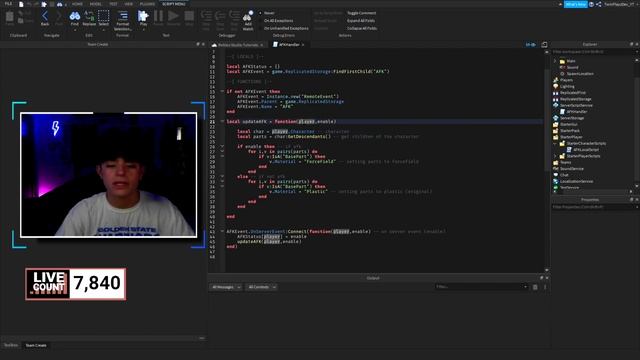
Task: Click the split editor icon above code
Action: coord(544,44)
